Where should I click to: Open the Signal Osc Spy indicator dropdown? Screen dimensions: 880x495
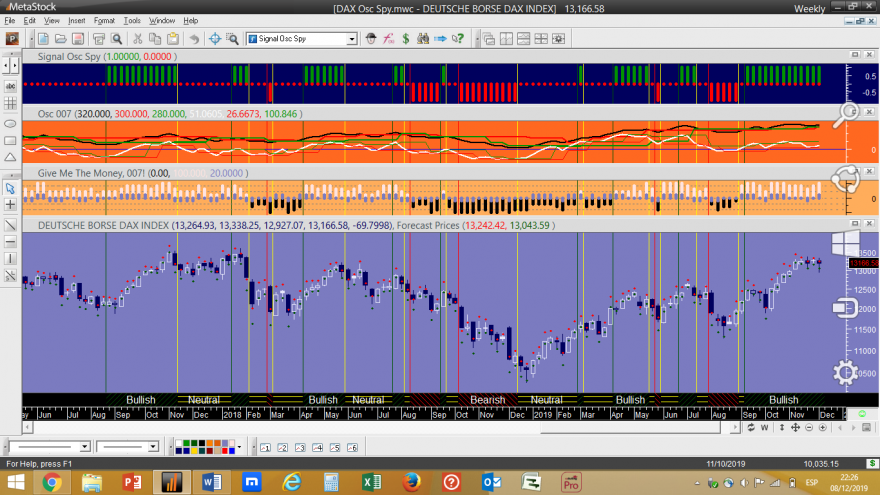(351, 39)
